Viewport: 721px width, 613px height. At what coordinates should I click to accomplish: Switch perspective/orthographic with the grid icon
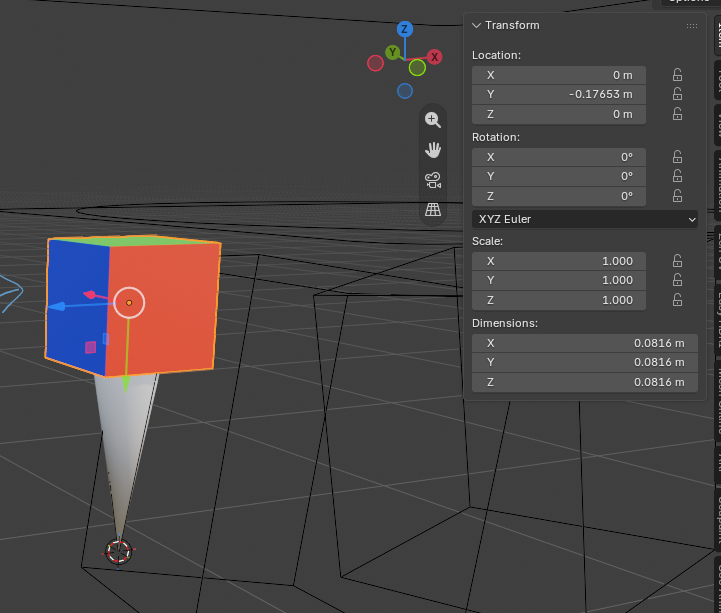[x=433, y=210]
